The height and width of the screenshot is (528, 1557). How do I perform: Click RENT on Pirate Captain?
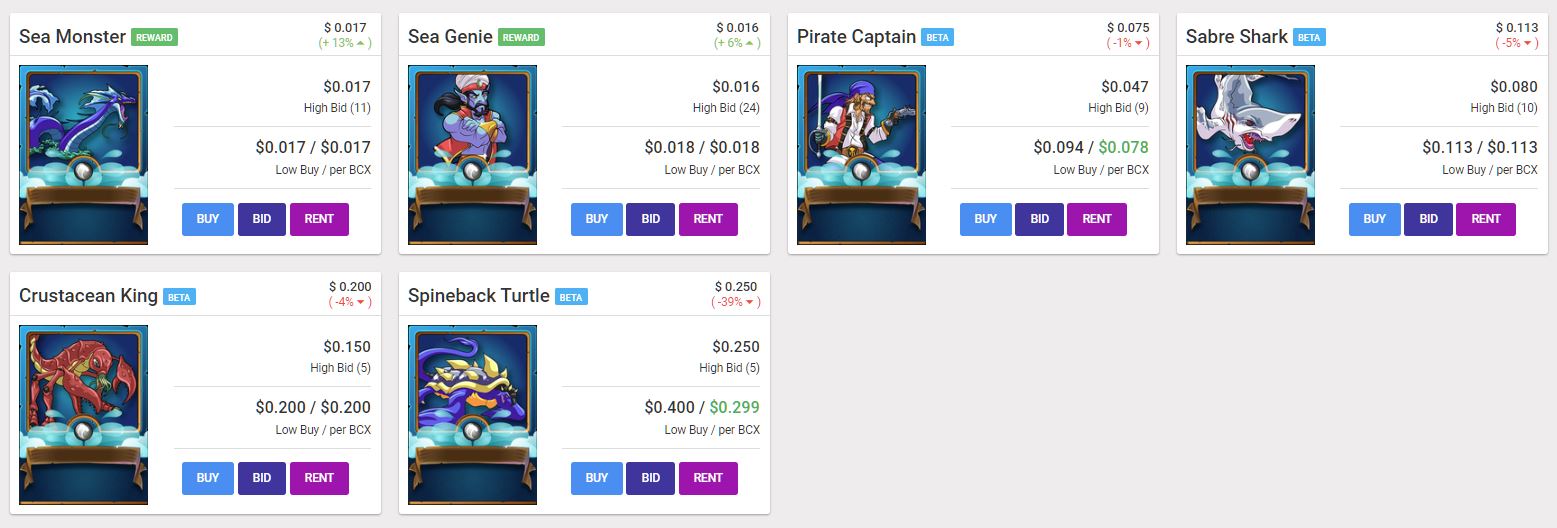click(1096, 219)
